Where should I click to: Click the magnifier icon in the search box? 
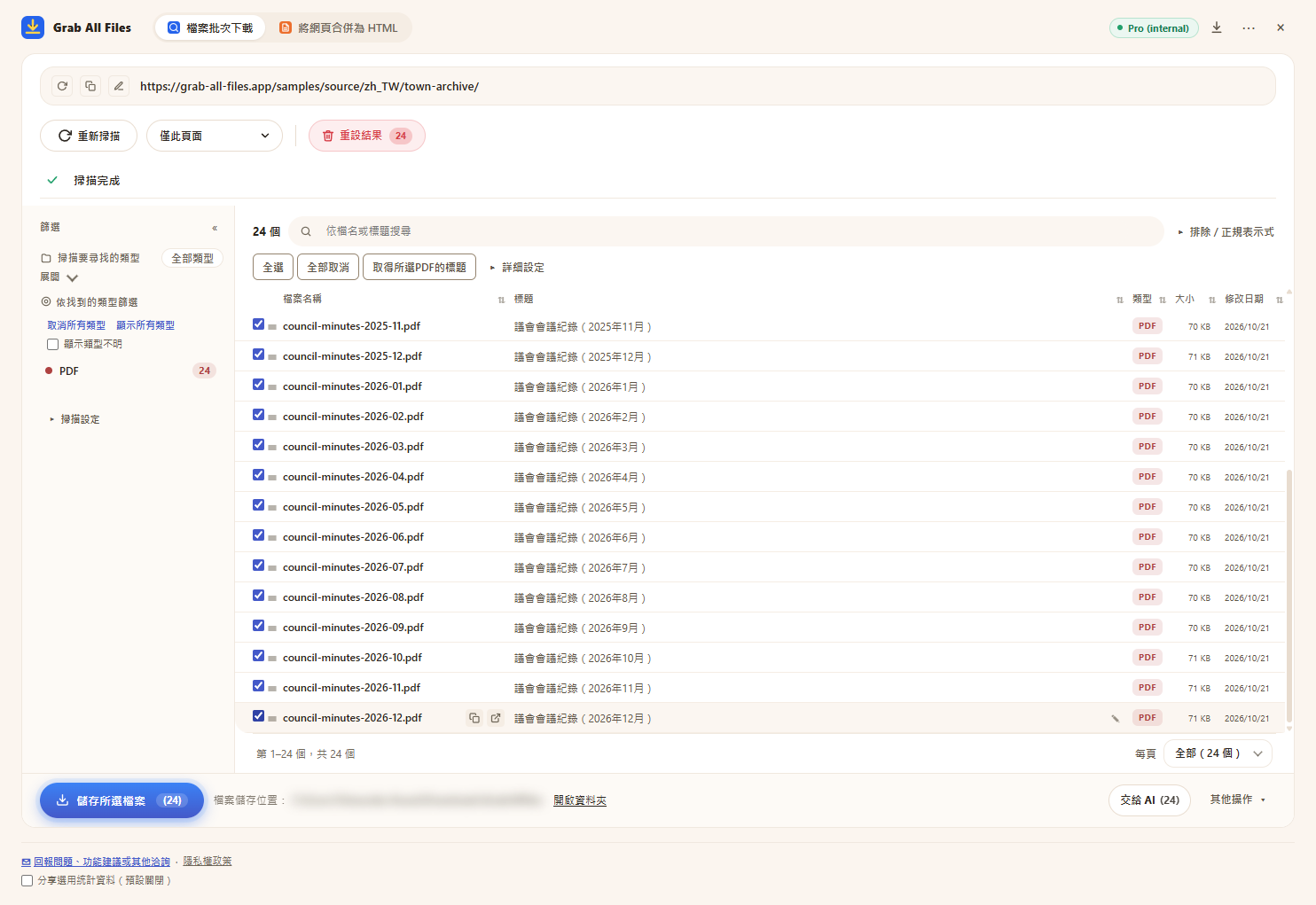click(x=306, y=231)
